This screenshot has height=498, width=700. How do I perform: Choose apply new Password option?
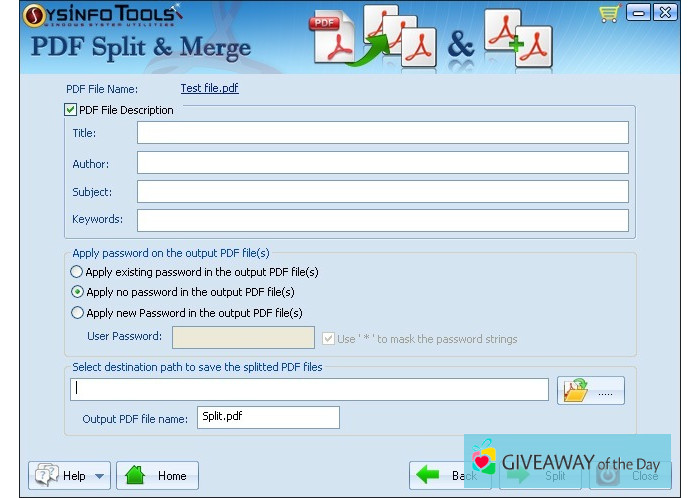point(77,312)
